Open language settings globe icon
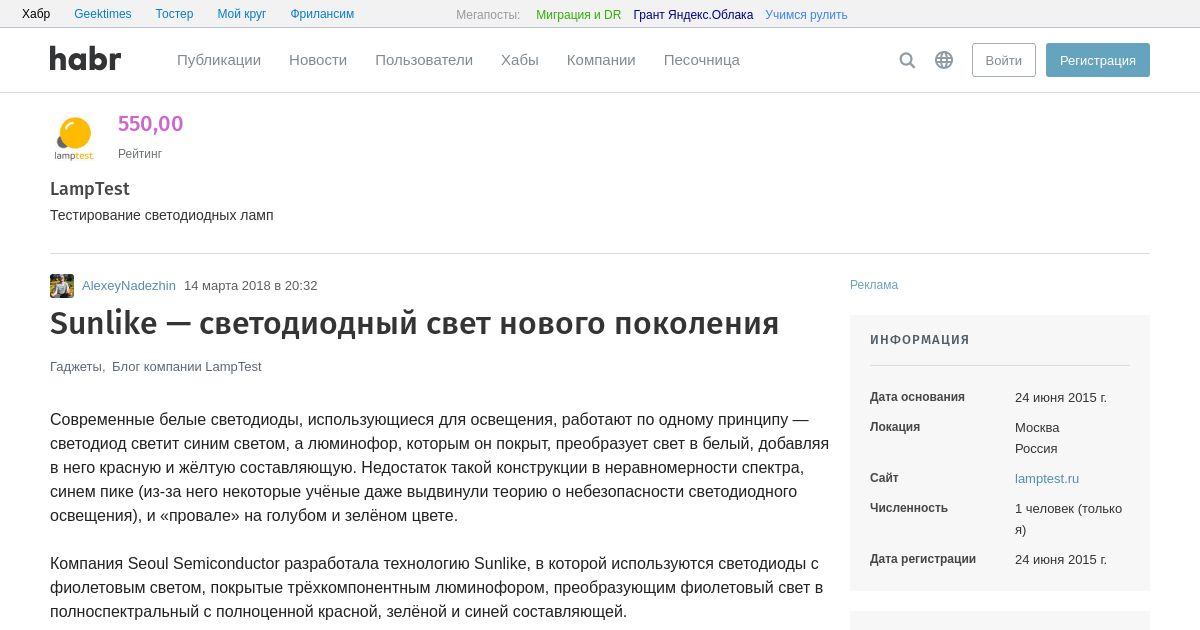This screenshot has width=1200, height=630. click(944, 60)
